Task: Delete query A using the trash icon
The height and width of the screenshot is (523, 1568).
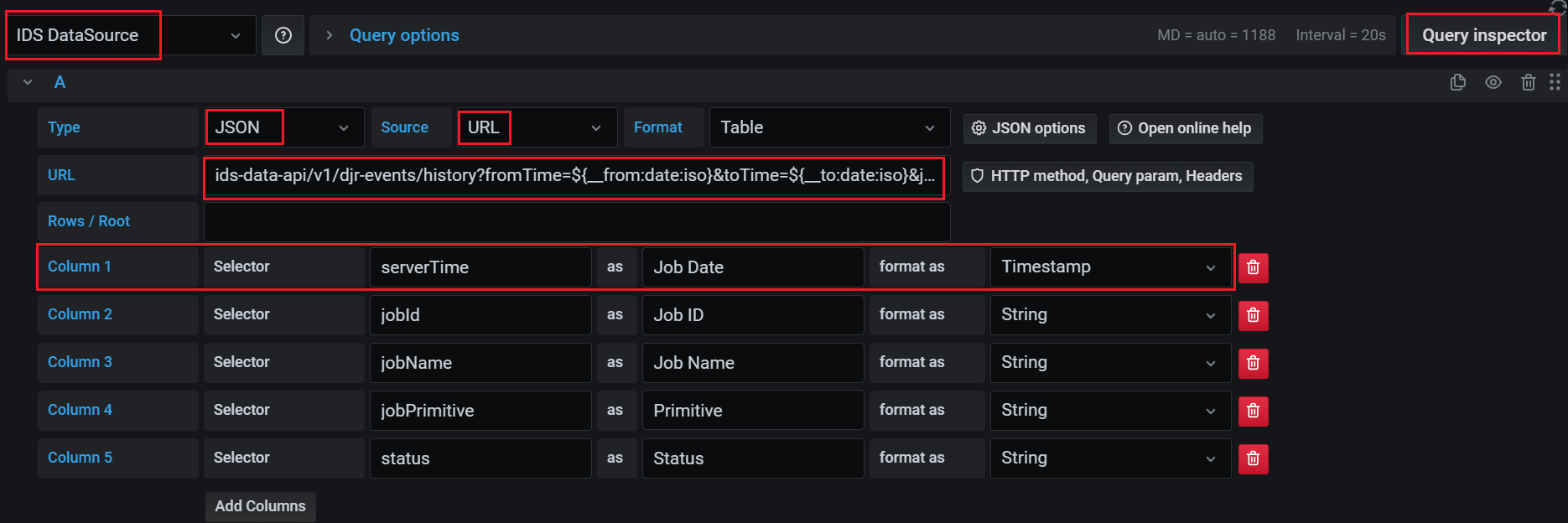Action: [1529, 82]
